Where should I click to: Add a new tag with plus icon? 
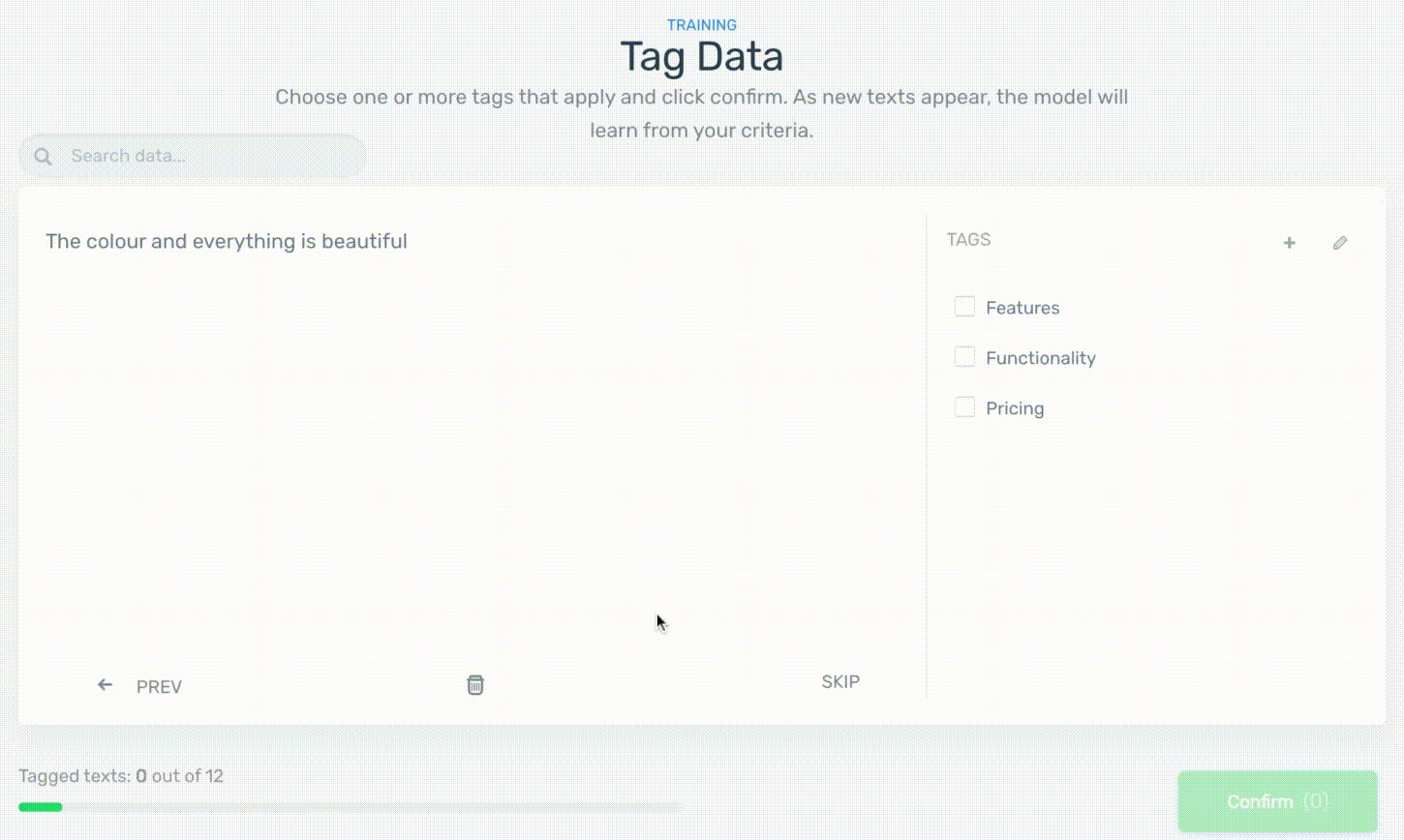[x=1289, y=243]
